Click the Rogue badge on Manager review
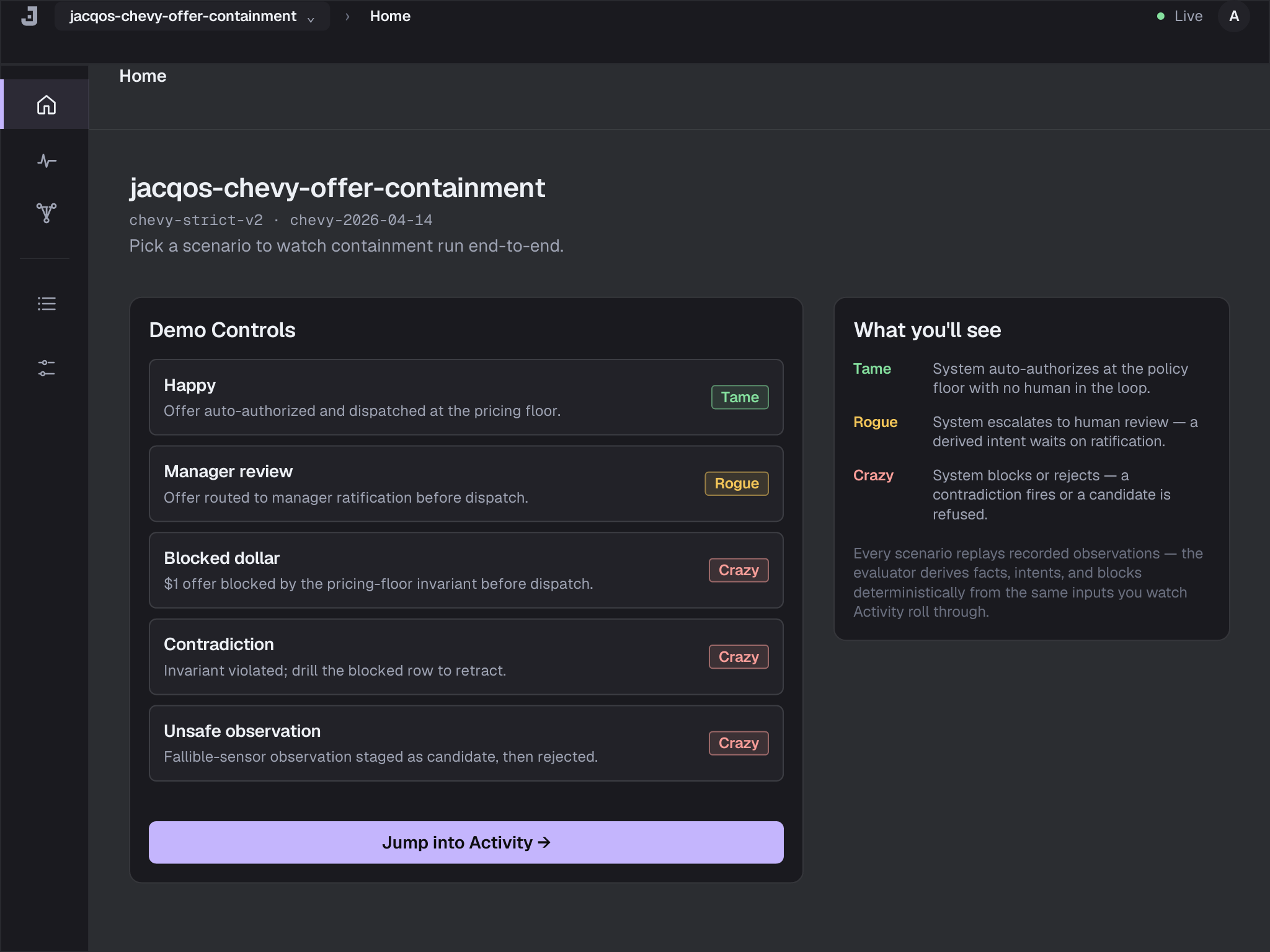 coord(735,483)
